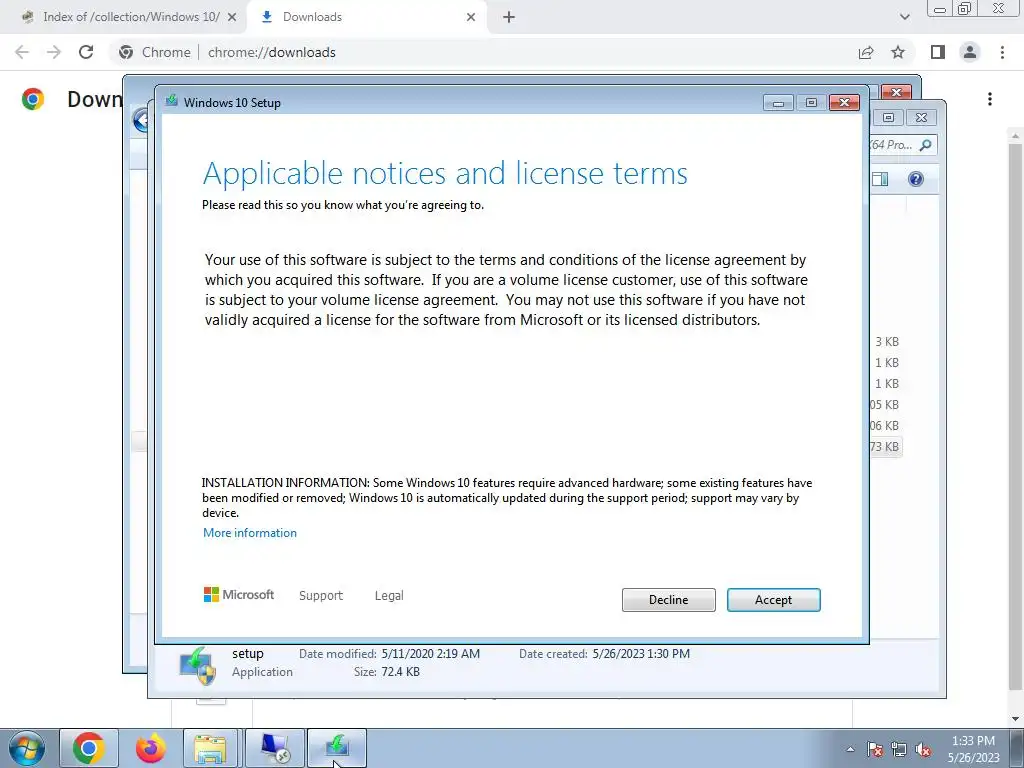Screen dimensions: 1024x768
Task: Click the 'setup' file name in details pane
Action: click(x=248, y=654)
